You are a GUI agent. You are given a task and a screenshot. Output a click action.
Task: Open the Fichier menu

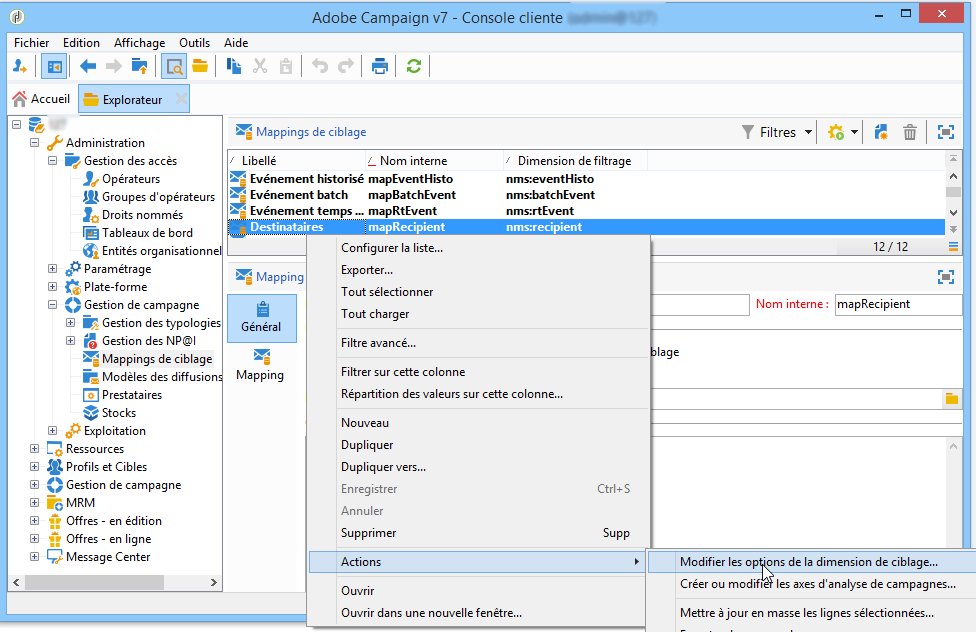(x=32, y=42)
